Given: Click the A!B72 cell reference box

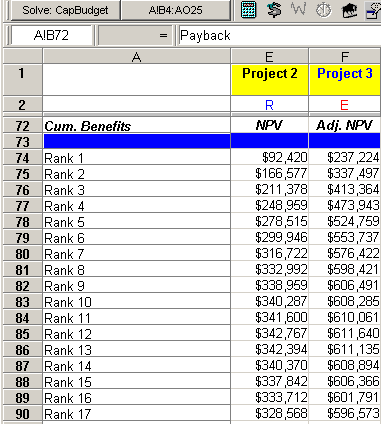Looking at the screenshot, I should [51, 35].
